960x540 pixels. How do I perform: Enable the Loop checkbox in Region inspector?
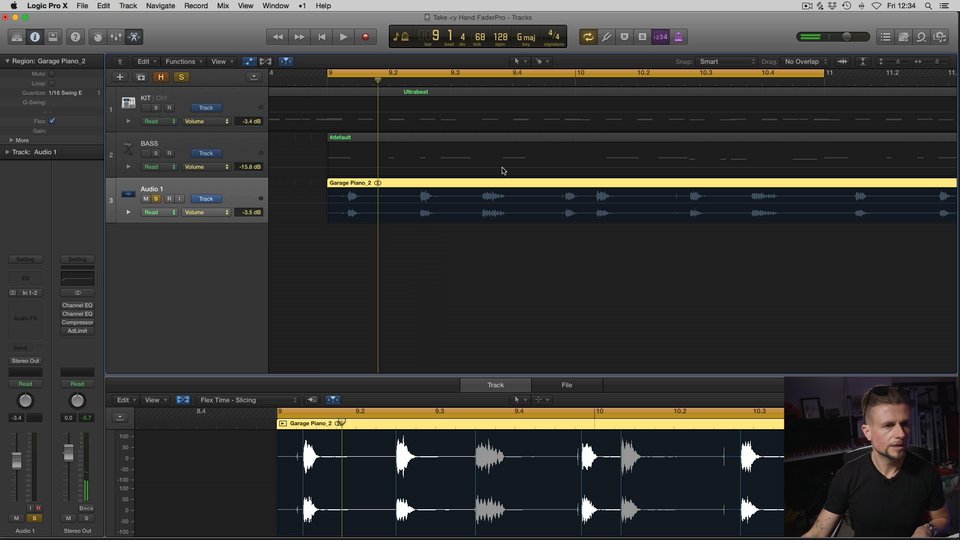coord(52,83)
